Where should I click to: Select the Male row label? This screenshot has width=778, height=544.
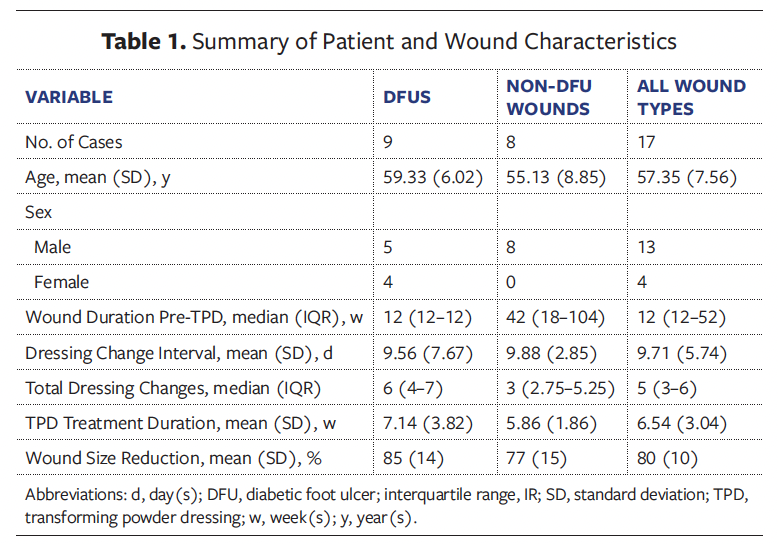tap(53, 246)
